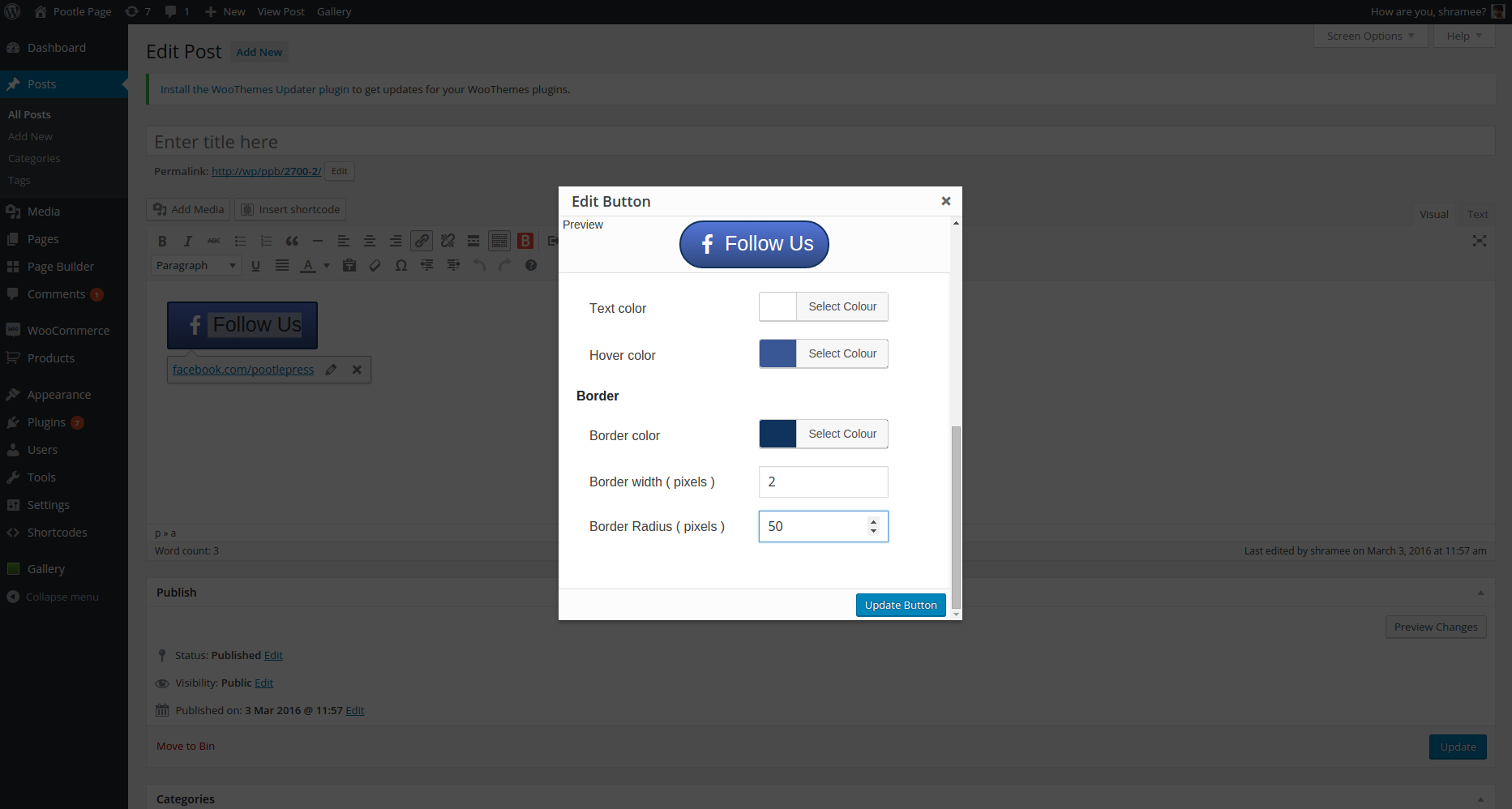Insert a numbered list

tap(266, 241)
